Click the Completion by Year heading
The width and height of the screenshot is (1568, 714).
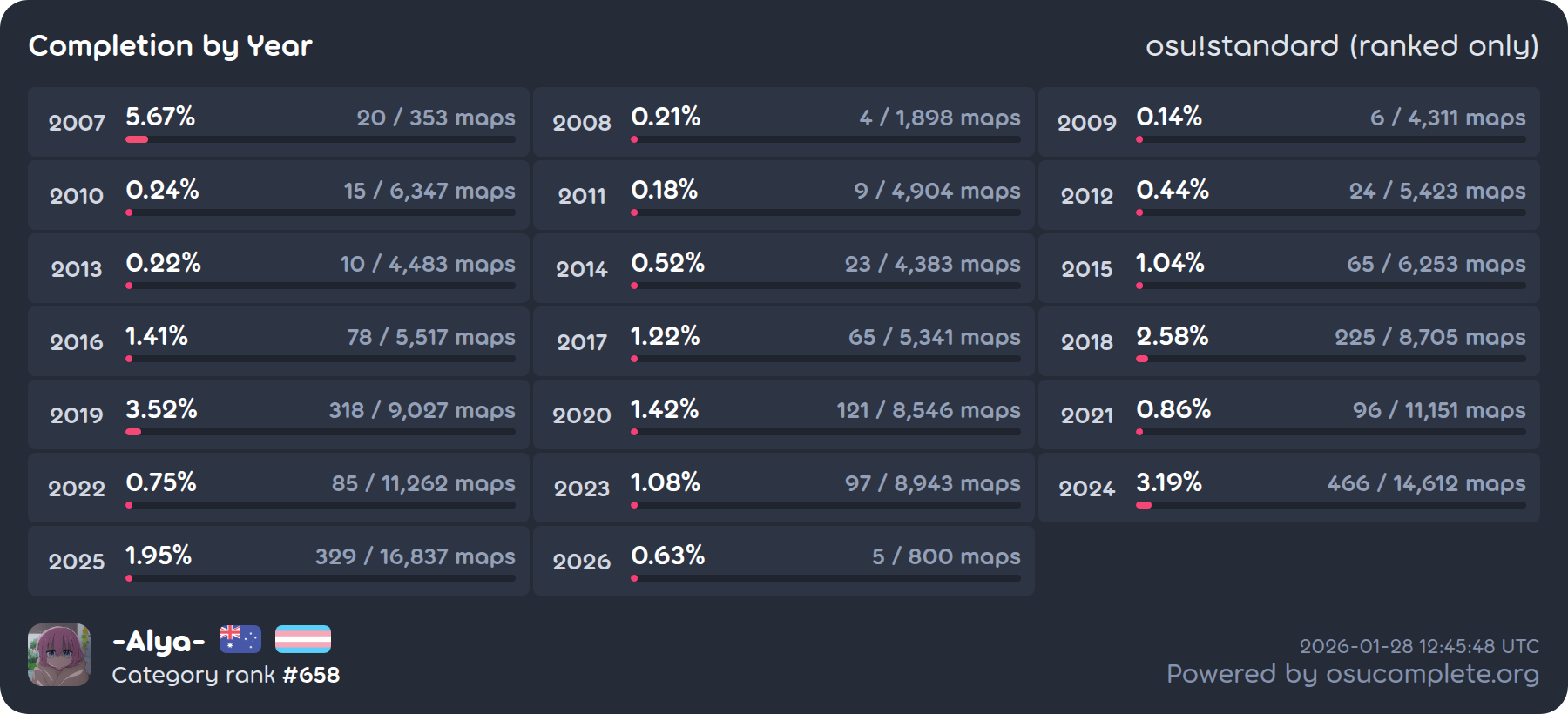click(x=171, y=45)
